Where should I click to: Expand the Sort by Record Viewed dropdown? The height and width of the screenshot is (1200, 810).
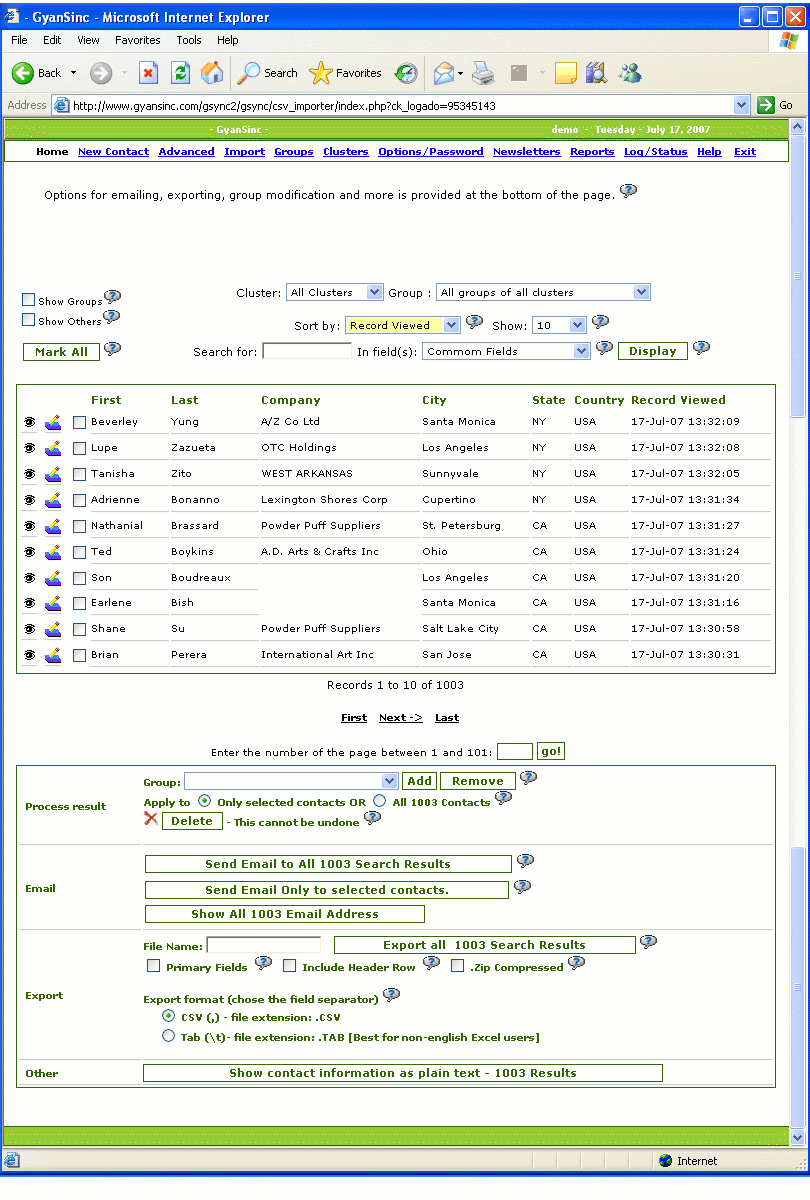pyautogui.click(x=402, y=325)
